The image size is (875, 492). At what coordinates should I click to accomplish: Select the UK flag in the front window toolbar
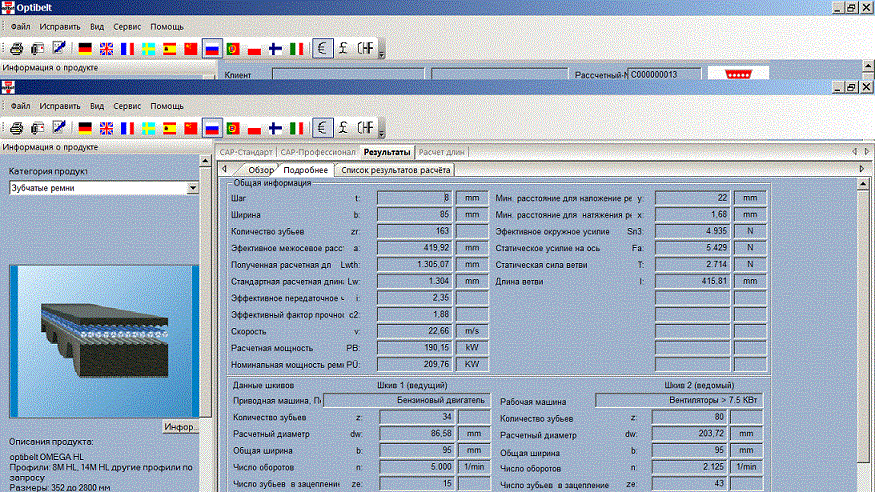coord(107,128)
